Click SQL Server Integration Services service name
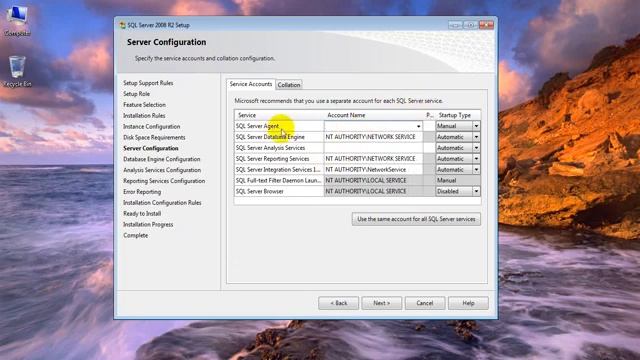This screenshot has height=360, width=640. [278, 169]
